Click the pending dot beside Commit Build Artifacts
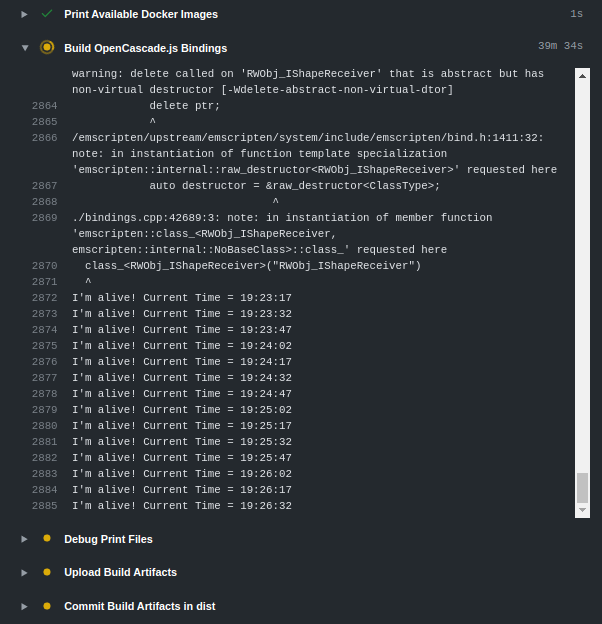Viewport: 602px width, 624px height. click(x=47, y=606)
